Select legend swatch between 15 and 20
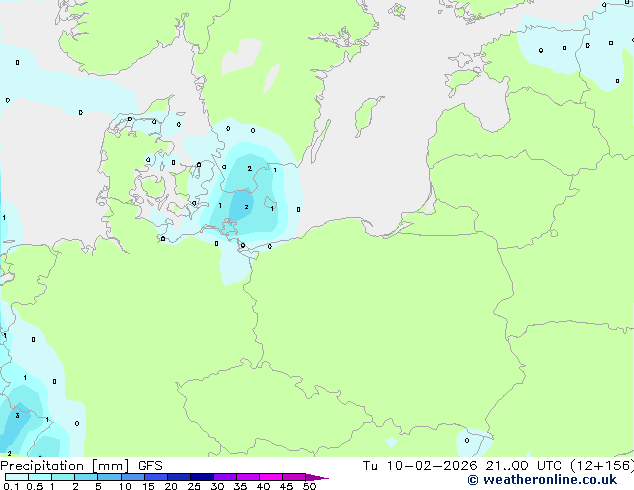This screenshot has height=490, width=634. pyautogui.click(x=156, y=477)
